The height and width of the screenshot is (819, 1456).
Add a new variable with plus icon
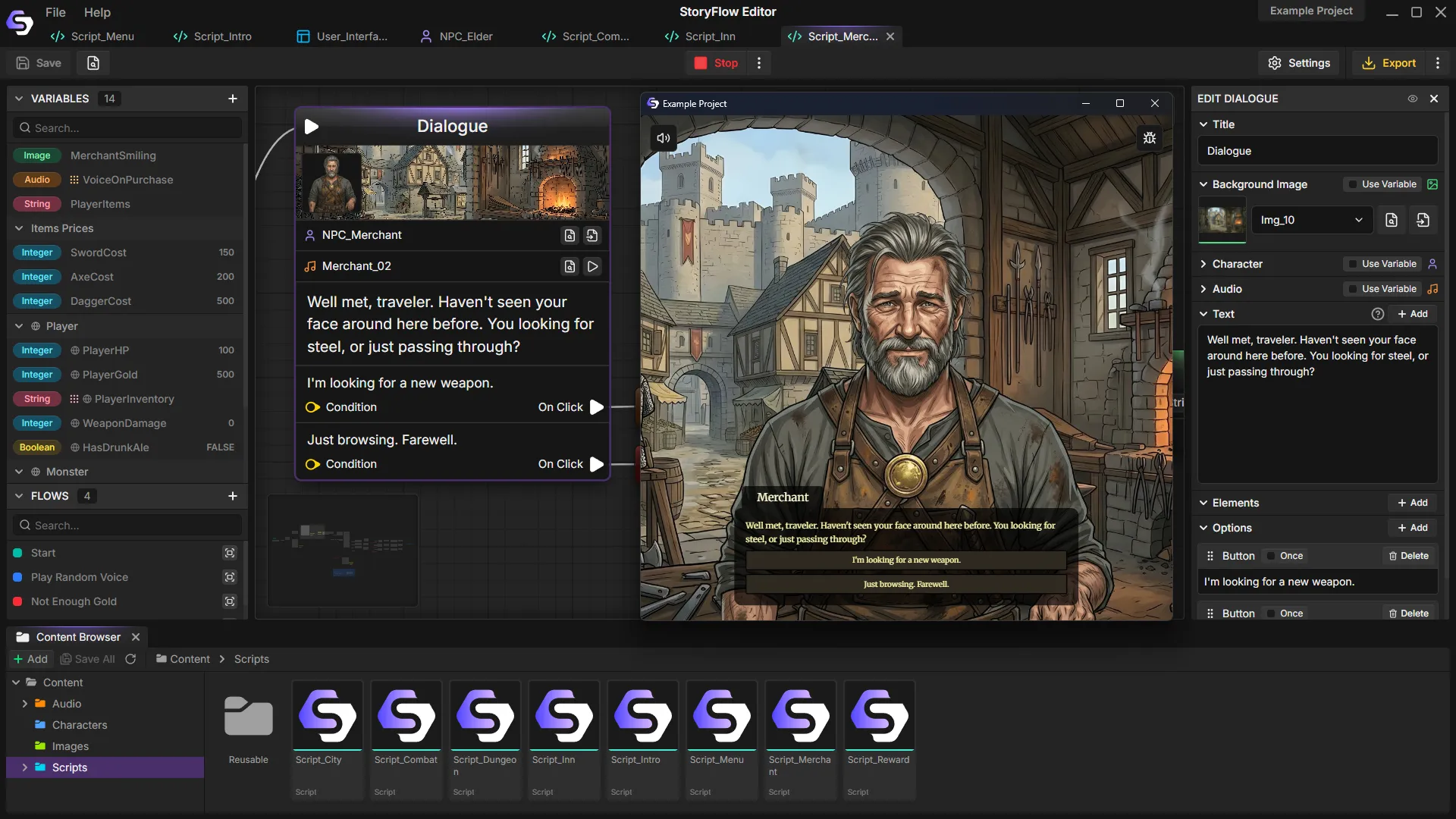pyautogui.click(x=233, y=99)
